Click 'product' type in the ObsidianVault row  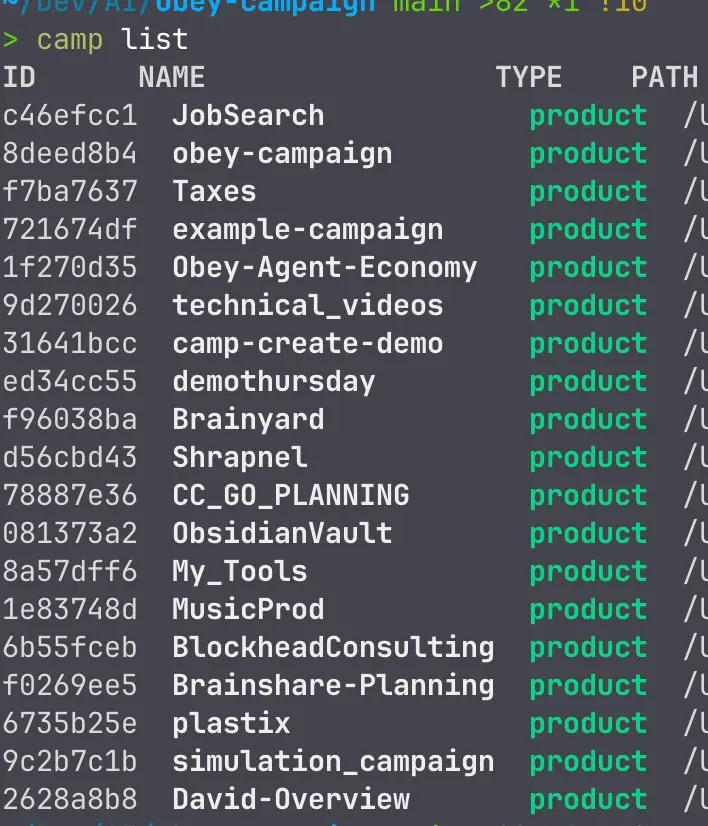588,535
